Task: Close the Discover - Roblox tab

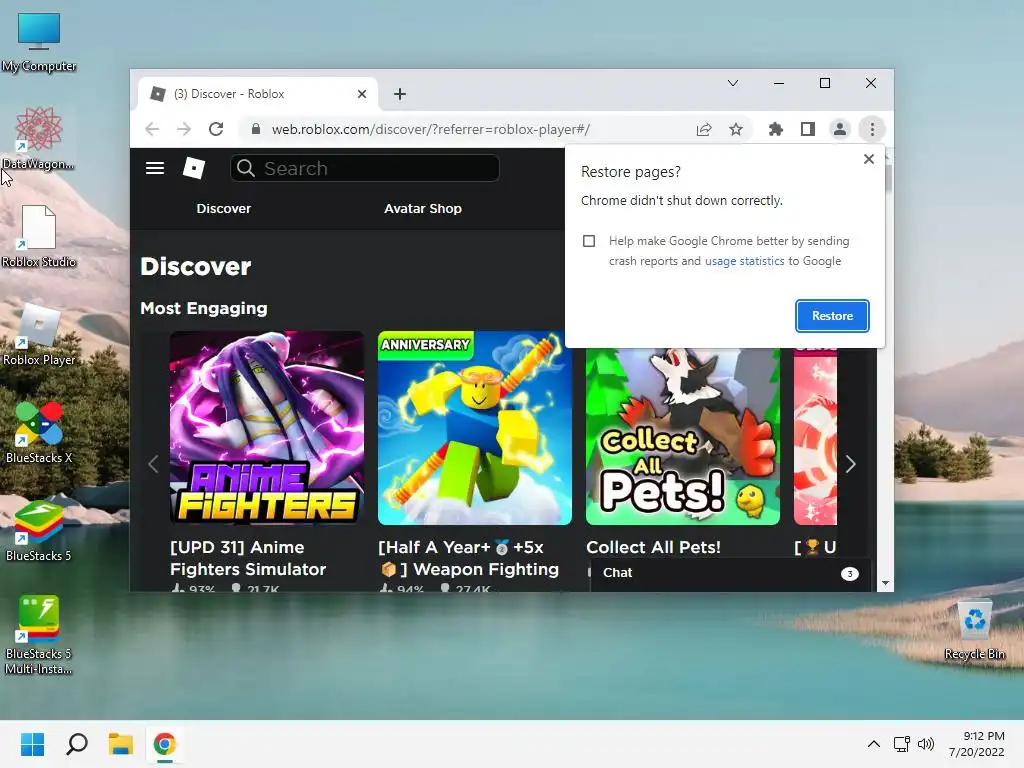Action: pyautogui.click(x=362, y=94)
